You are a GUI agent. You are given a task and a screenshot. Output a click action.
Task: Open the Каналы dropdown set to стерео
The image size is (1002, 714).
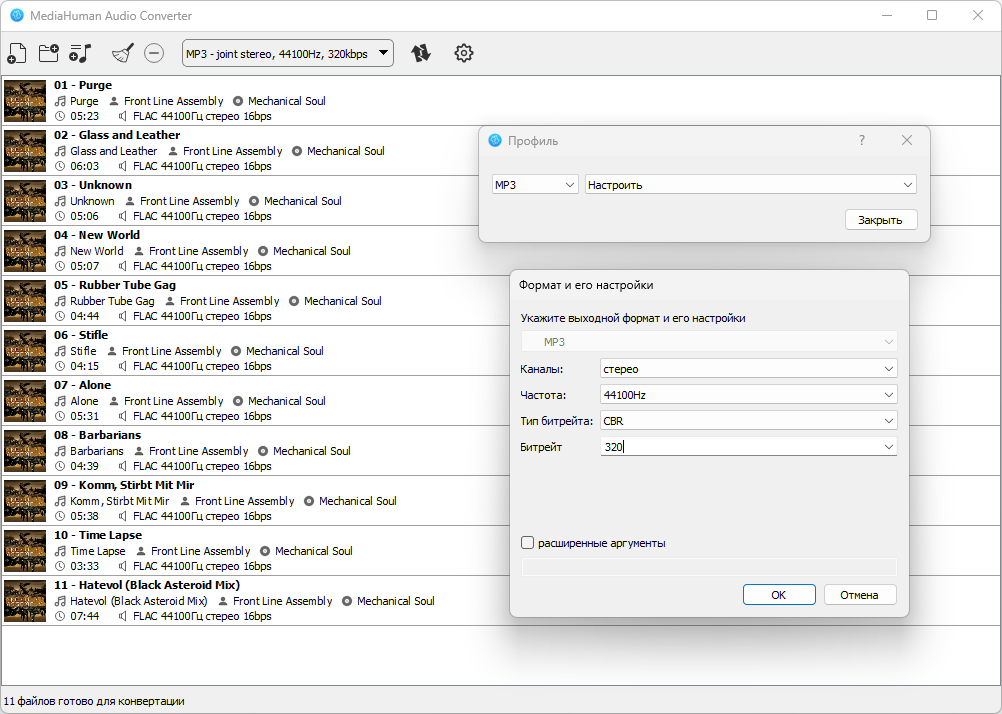click(748, 369)
